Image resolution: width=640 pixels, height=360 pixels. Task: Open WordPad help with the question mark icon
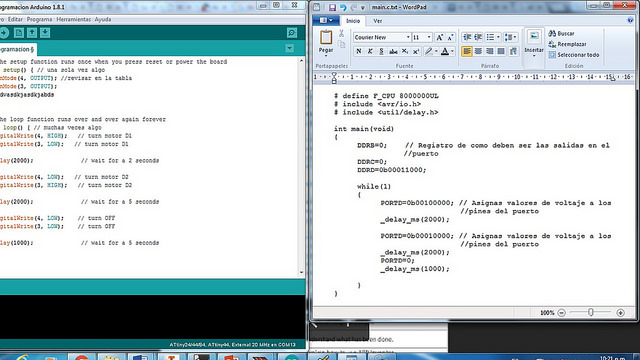pos(630,20)
